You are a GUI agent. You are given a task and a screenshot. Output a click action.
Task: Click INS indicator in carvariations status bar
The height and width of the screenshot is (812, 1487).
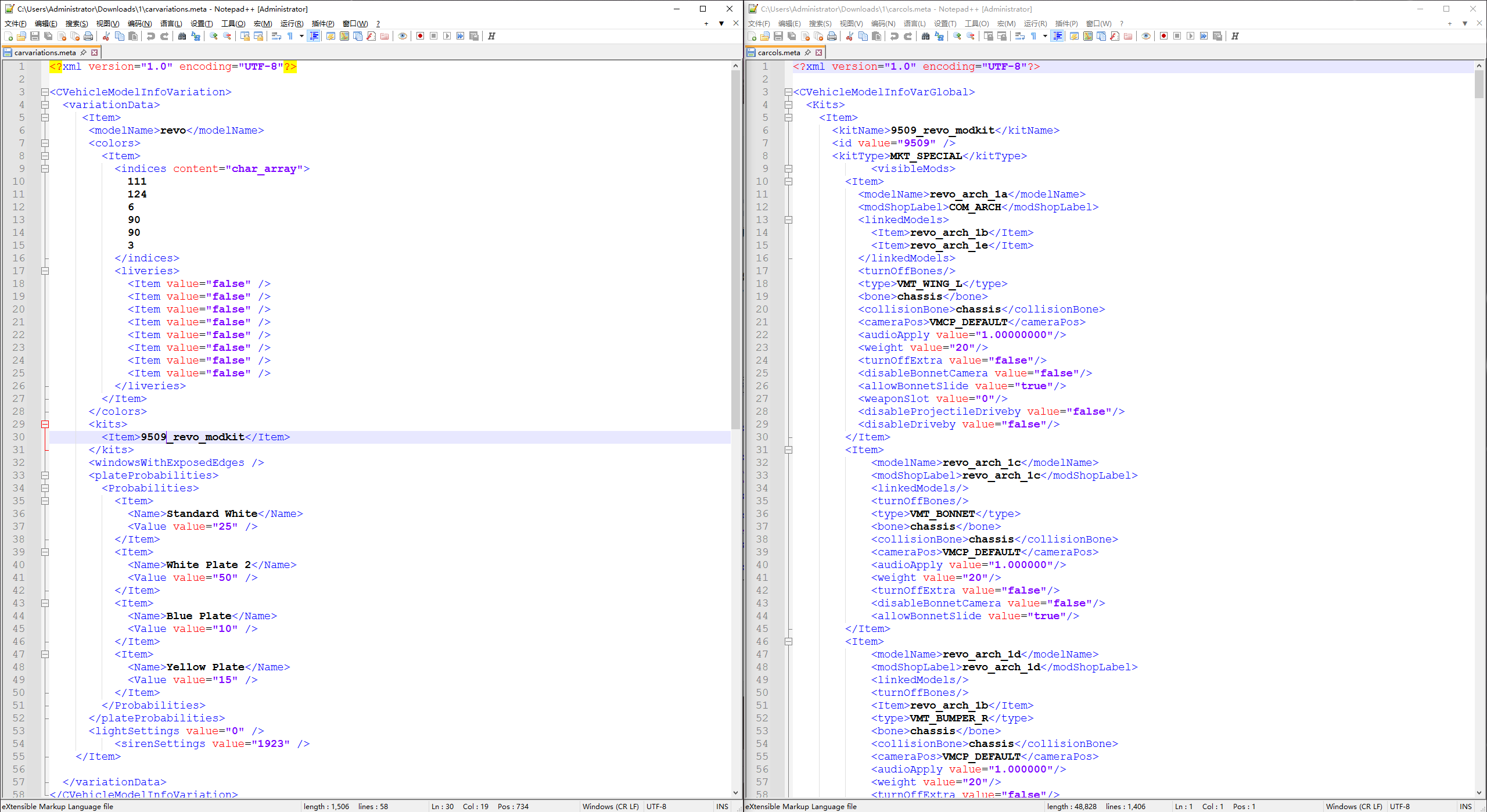point(722,806)
